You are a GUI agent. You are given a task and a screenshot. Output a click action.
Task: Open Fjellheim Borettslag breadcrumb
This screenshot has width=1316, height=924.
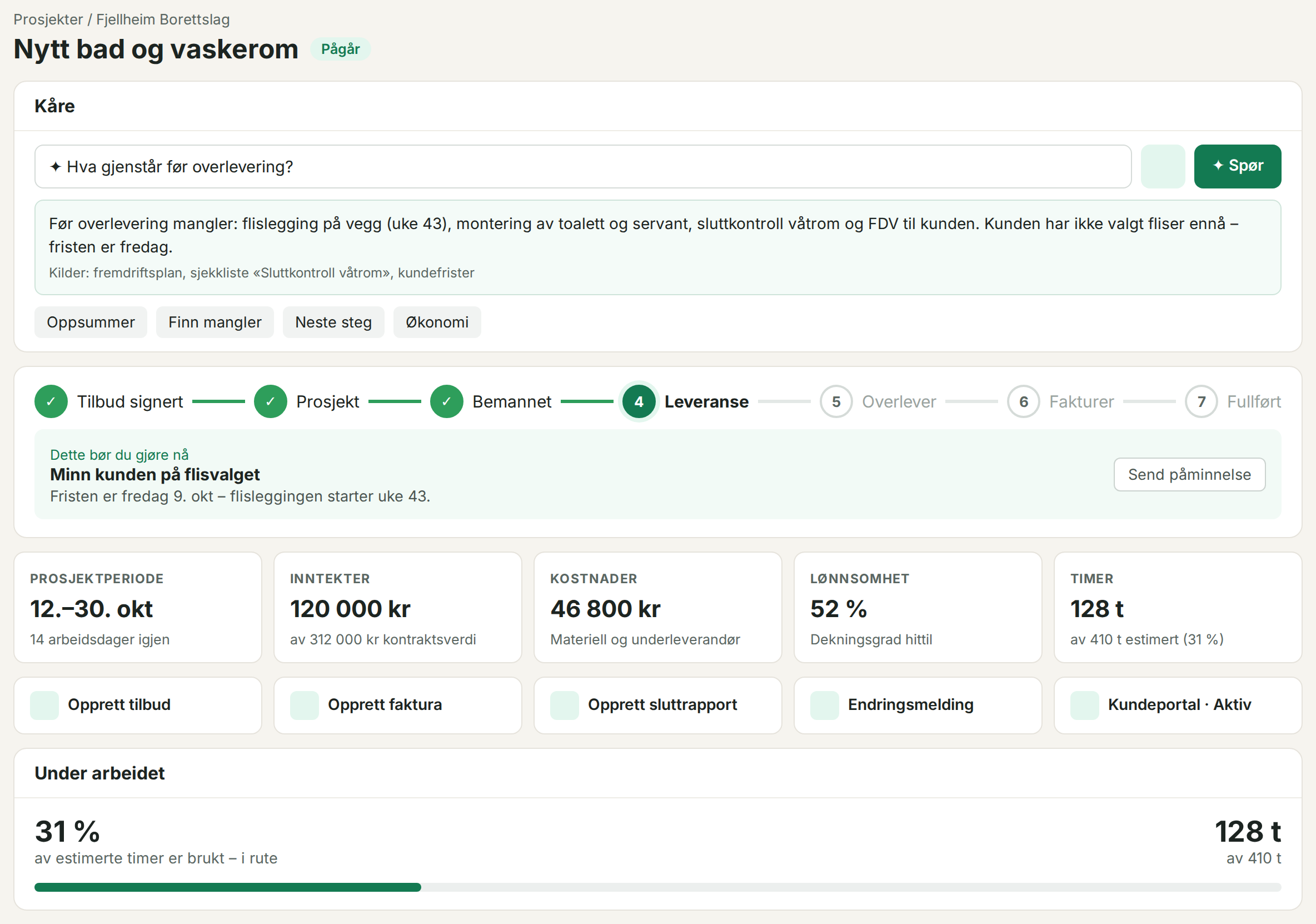tap(163, 19)
